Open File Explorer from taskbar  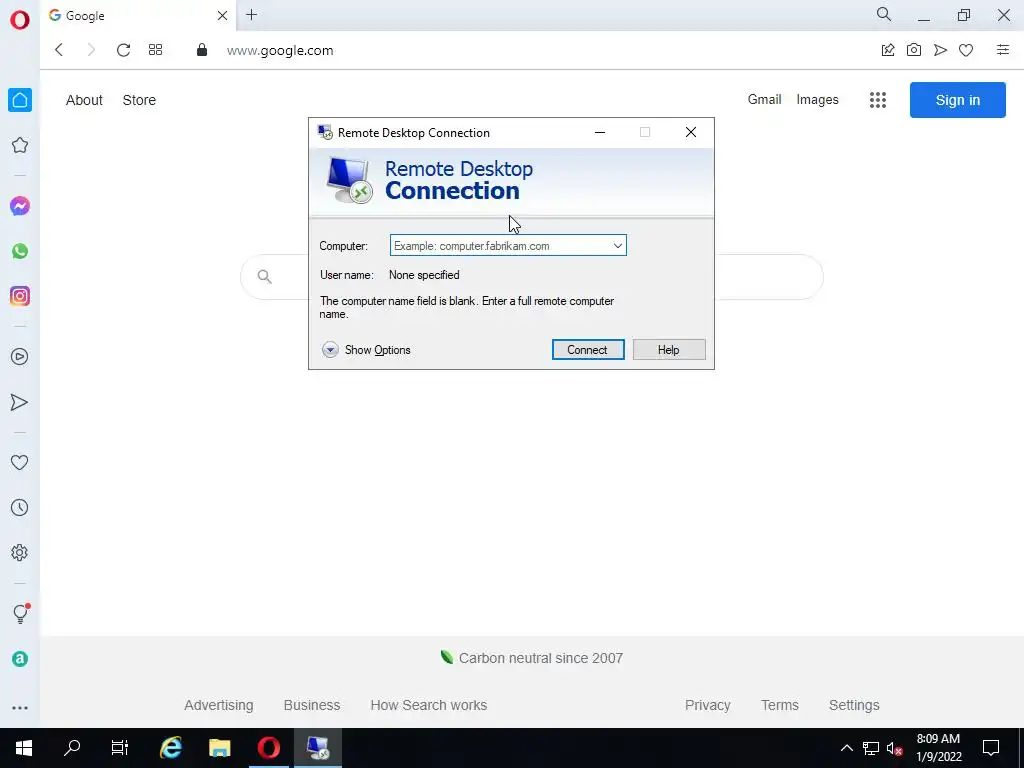(x=219, y=748)
